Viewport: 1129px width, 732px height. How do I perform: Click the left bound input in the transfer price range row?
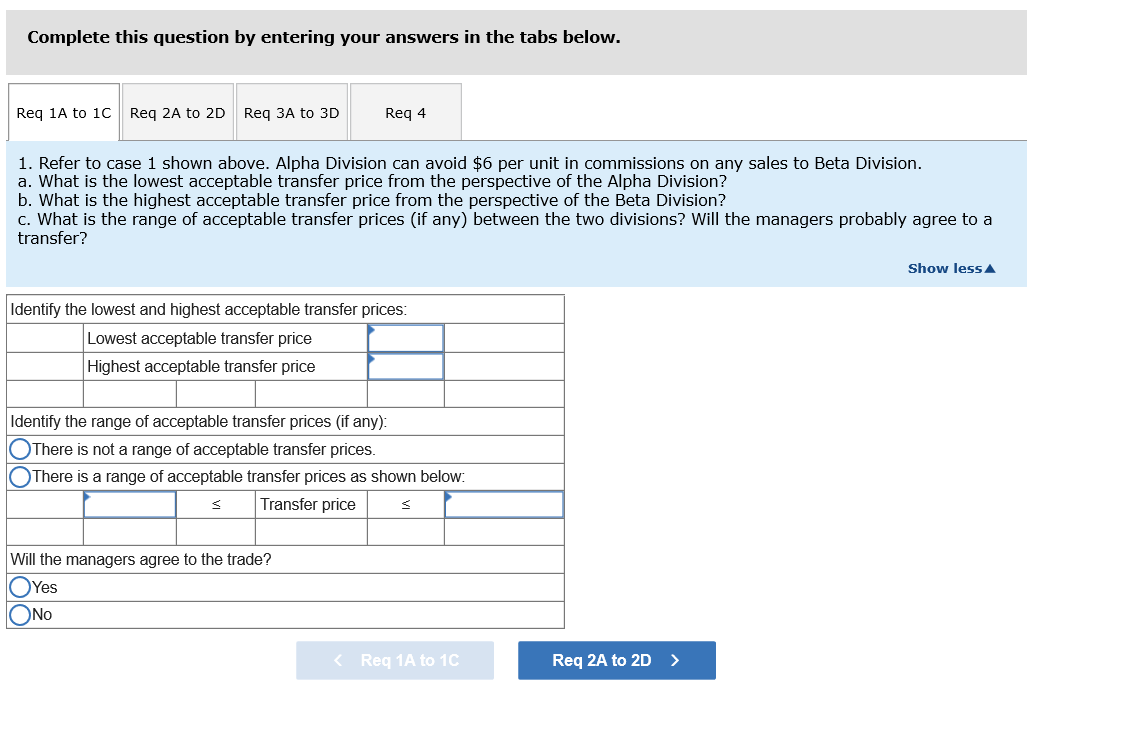[130, 504]
